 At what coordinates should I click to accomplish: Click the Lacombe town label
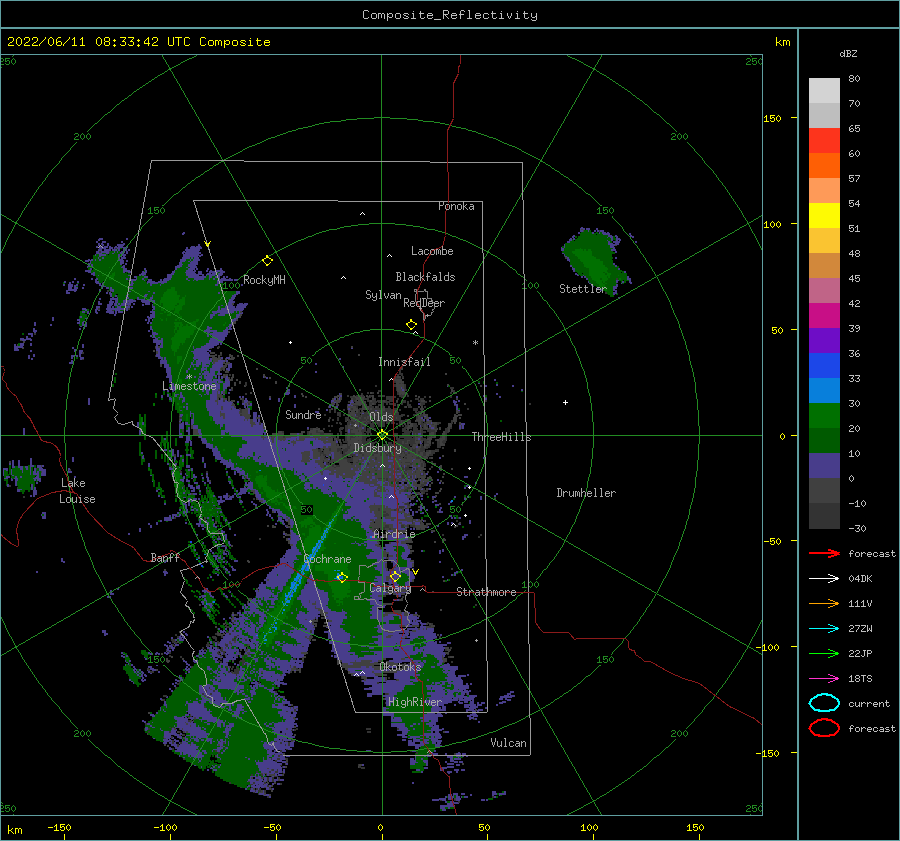coord(432,251)
